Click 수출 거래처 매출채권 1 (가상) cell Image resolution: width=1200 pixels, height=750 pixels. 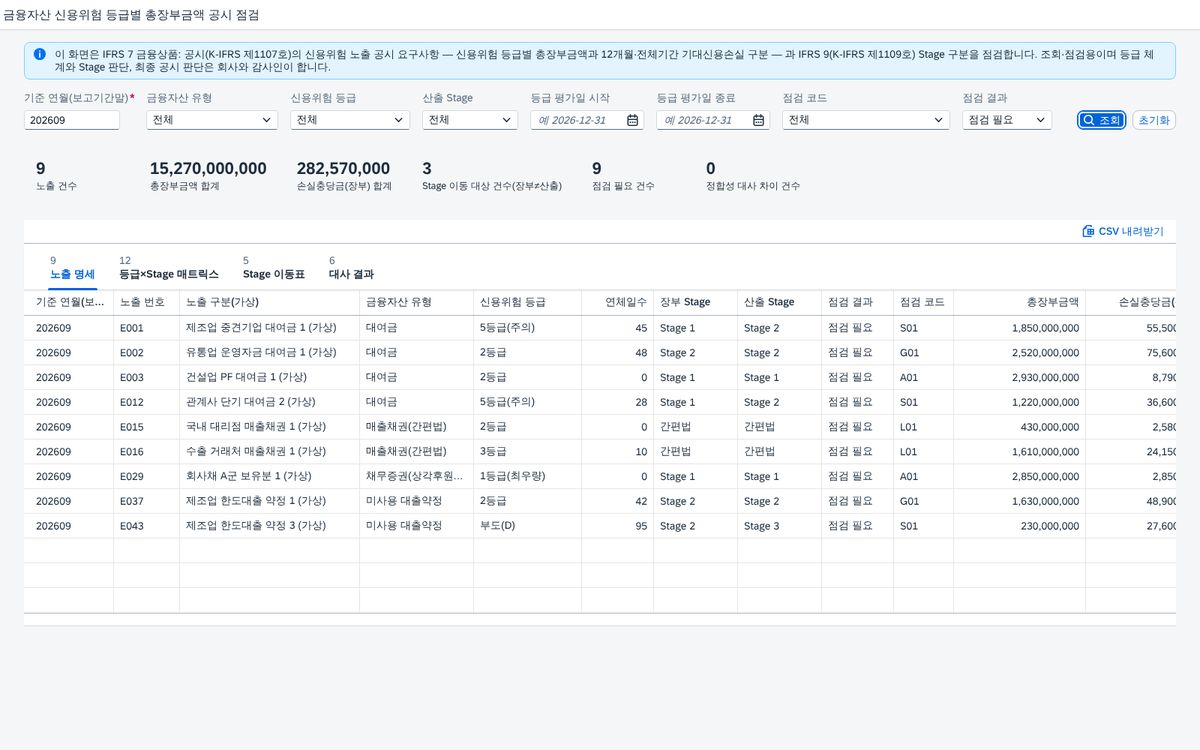(269, 452)
